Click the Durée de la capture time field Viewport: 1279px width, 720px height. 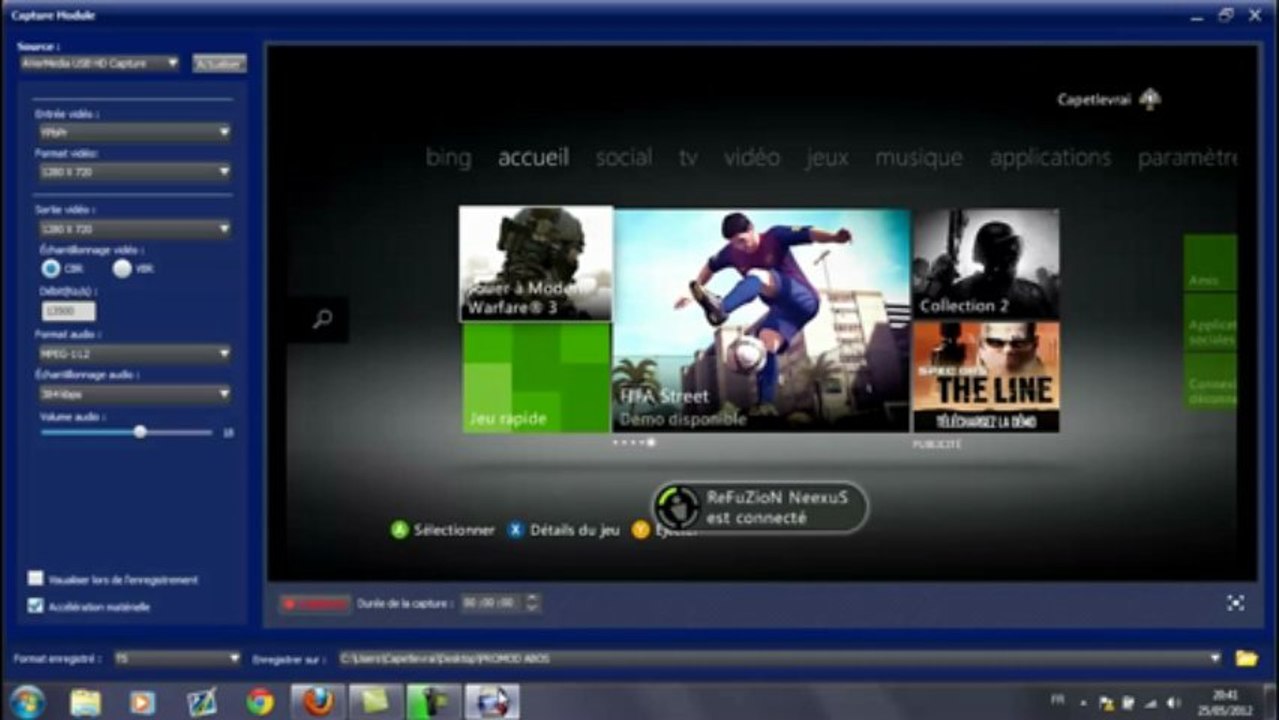[491, 603]
